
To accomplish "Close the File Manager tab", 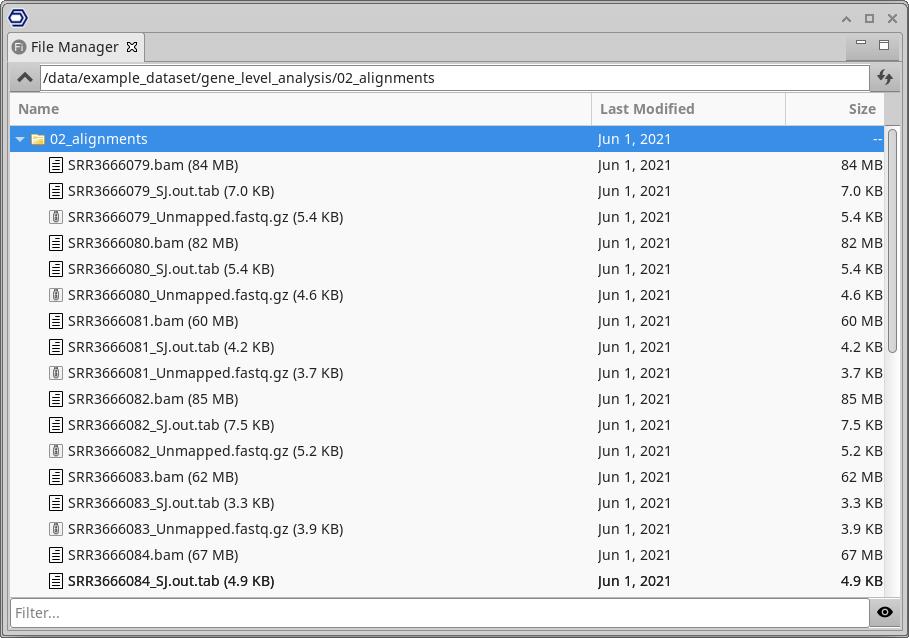I will [x=132, y=47].
